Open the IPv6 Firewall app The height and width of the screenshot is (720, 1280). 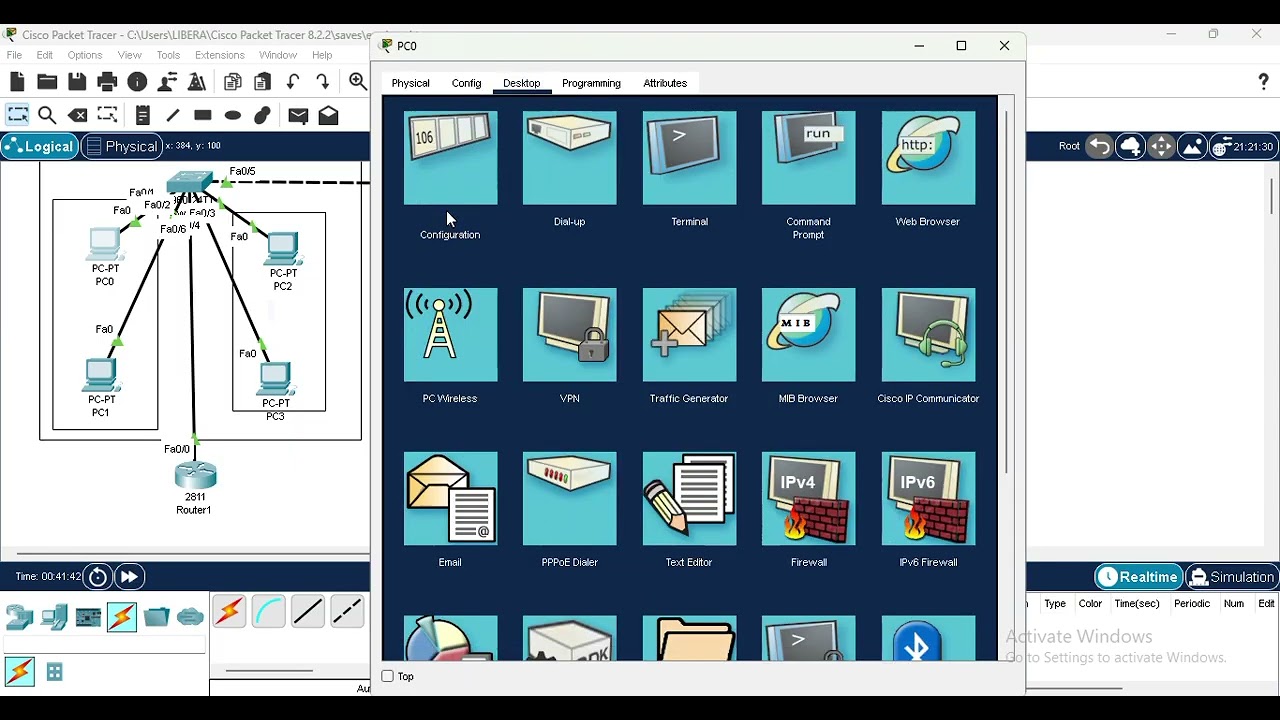pyautogui.click(x=928, y=499)
